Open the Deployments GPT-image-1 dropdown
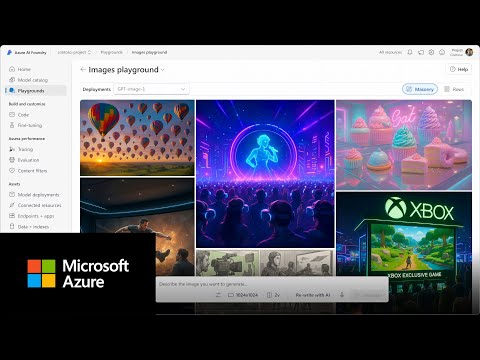480x360 pixels. pyautogui.click(x=151, y=89)
